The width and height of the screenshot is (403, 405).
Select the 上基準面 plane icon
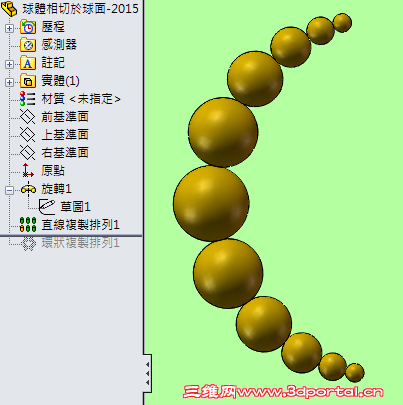28,135
